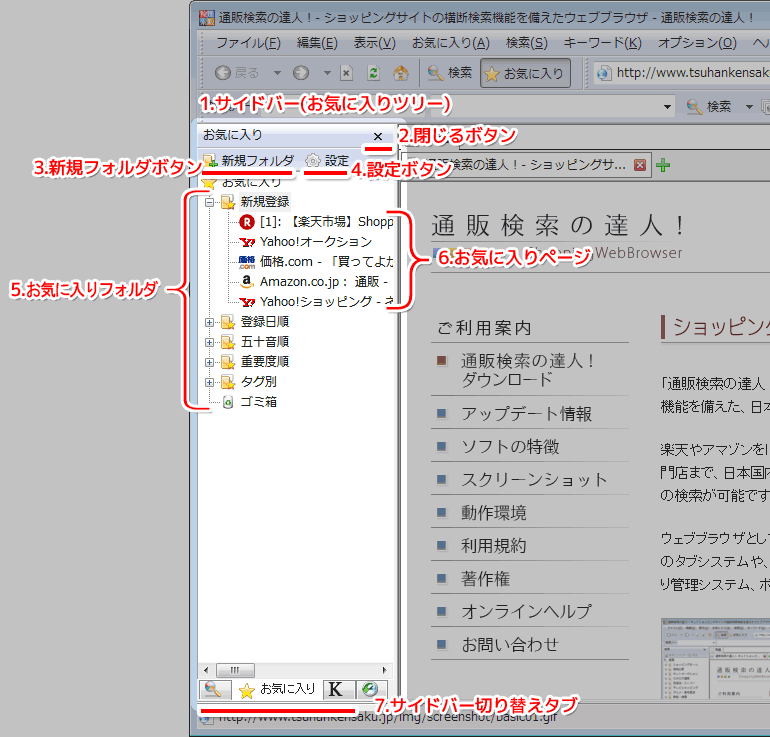770x737 pixels.
Task: Open お問い合わせ link
Action: (510, 644)
